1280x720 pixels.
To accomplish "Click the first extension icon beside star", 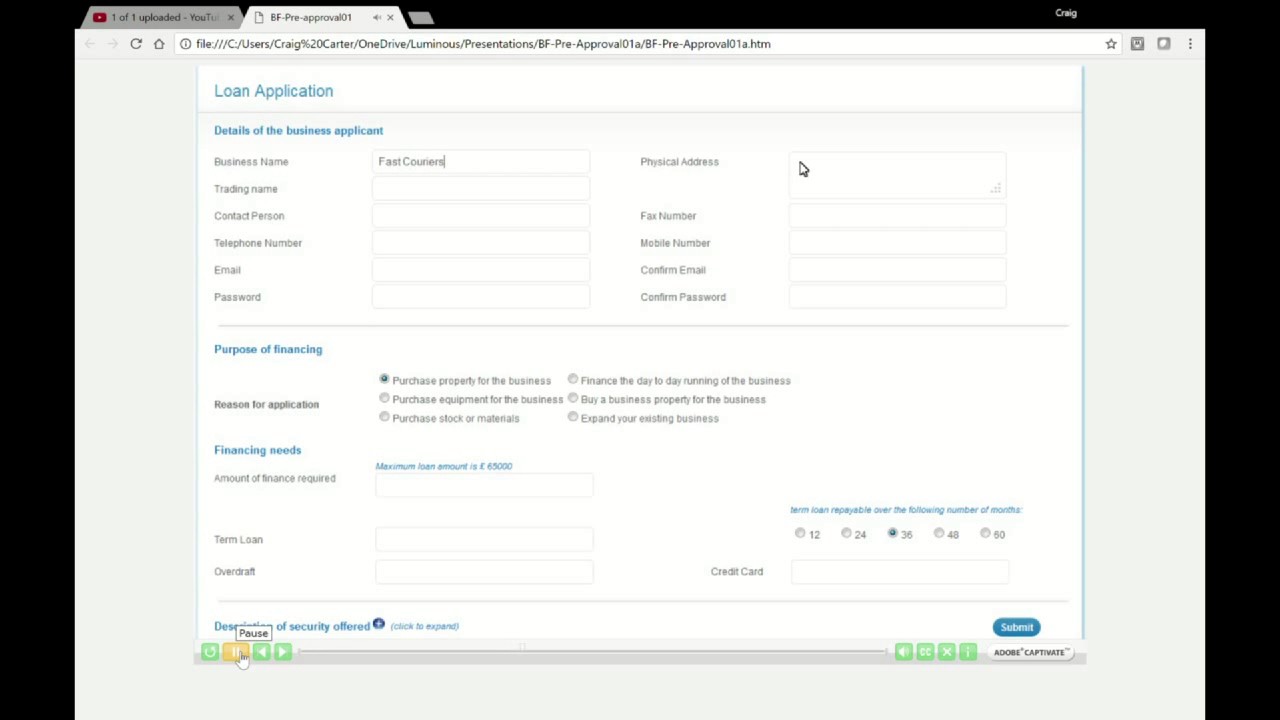I will click(x=1137, y=44).
